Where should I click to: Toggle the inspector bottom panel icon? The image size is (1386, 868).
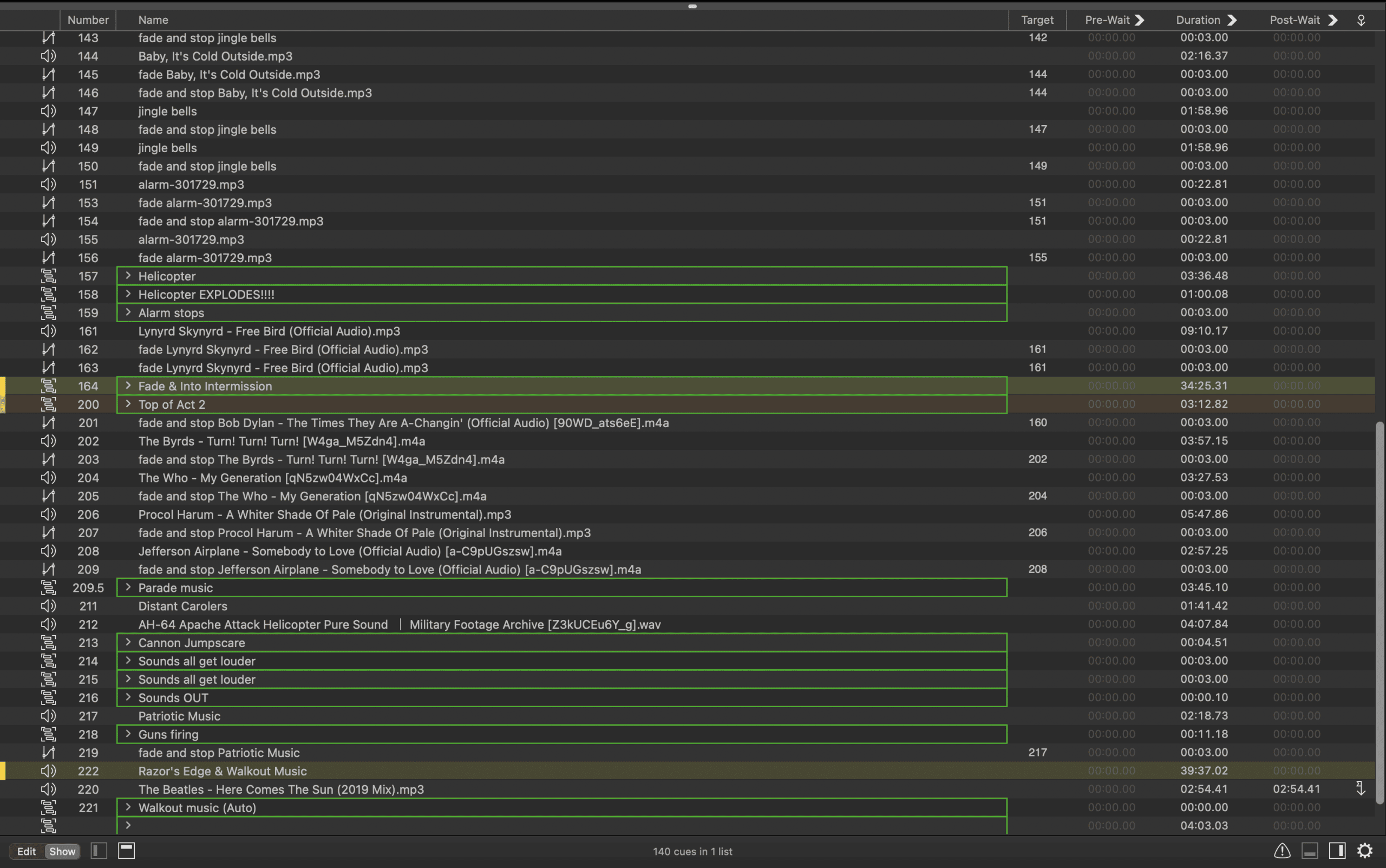pos(1309,851)
